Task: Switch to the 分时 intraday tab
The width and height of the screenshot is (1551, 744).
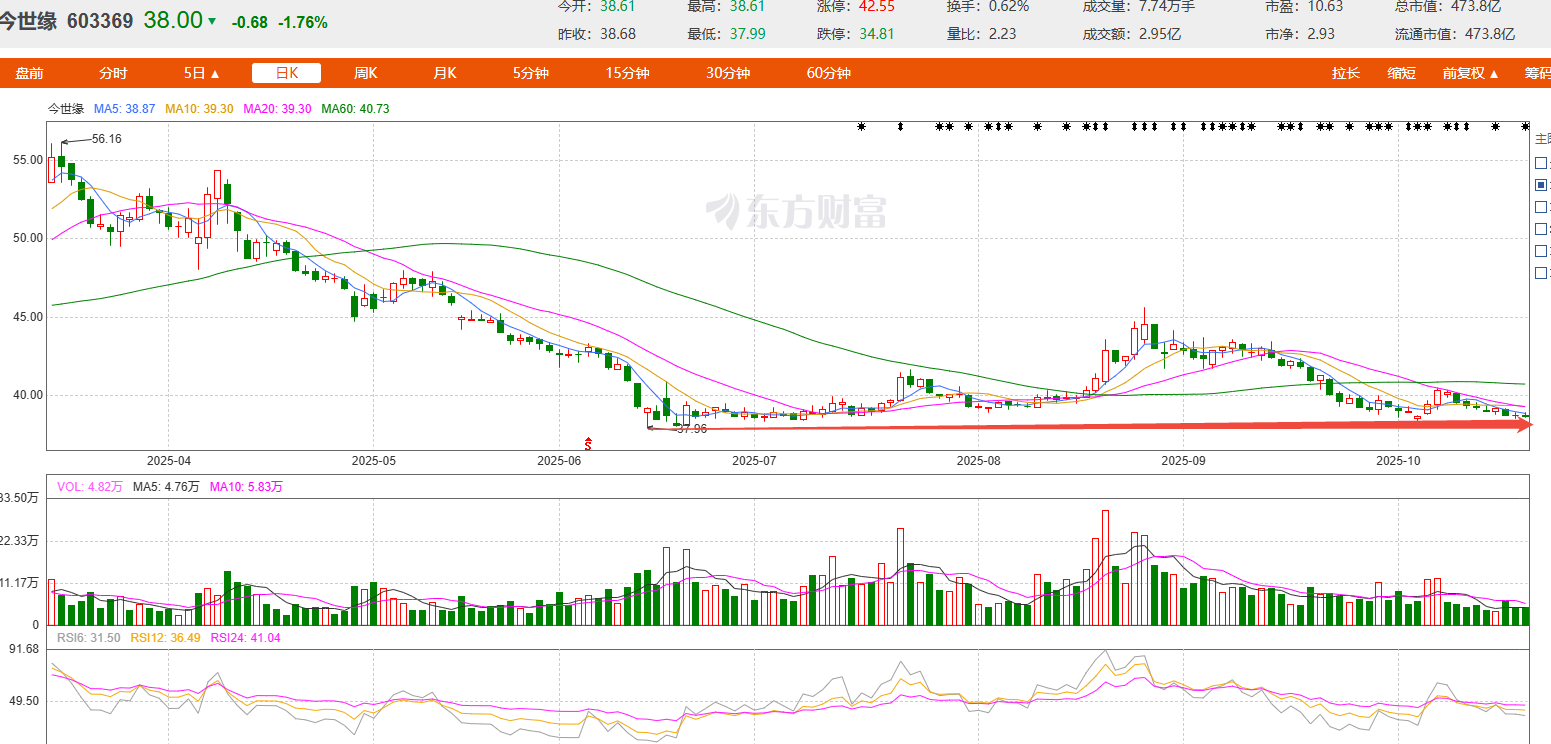Action: pyautogui.click(x=113, y=73)
